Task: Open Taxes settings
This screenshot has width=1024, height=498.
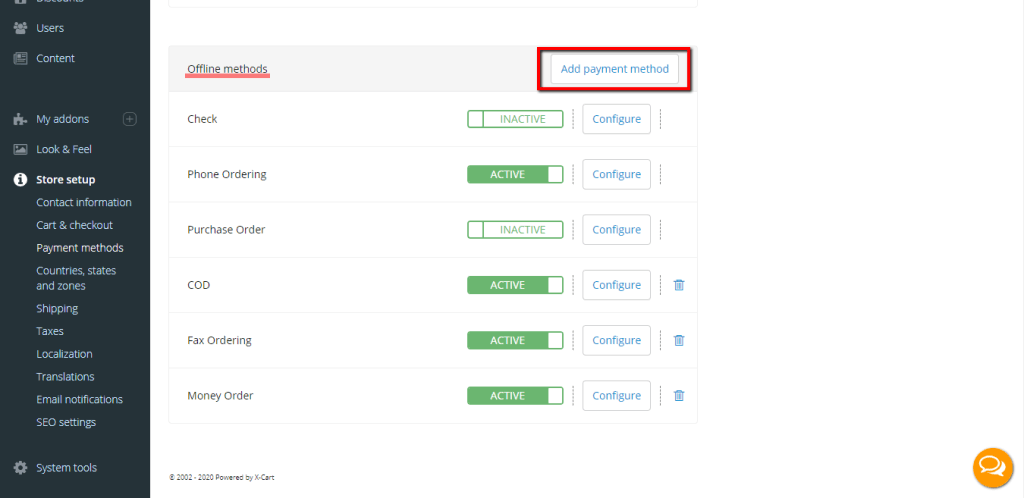Action: (50, 332)
